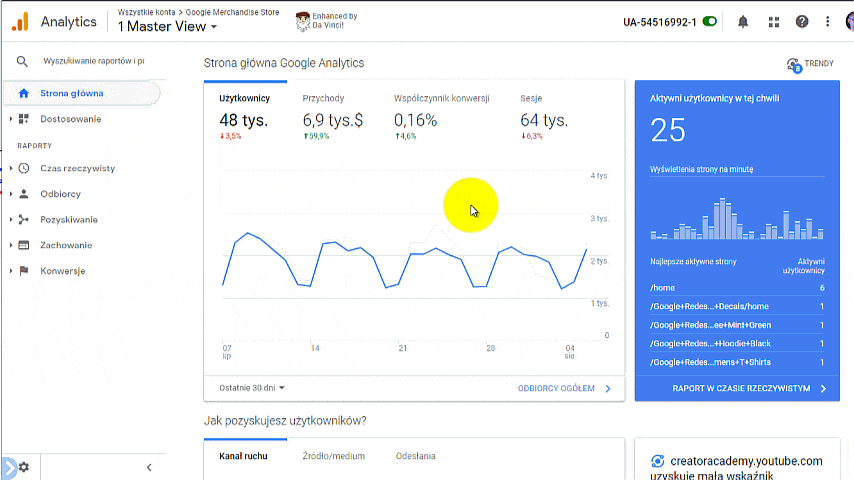The height and width of the screenshot is (480, 854).
Task: Click the active users count 25
Action: (668, 131)
